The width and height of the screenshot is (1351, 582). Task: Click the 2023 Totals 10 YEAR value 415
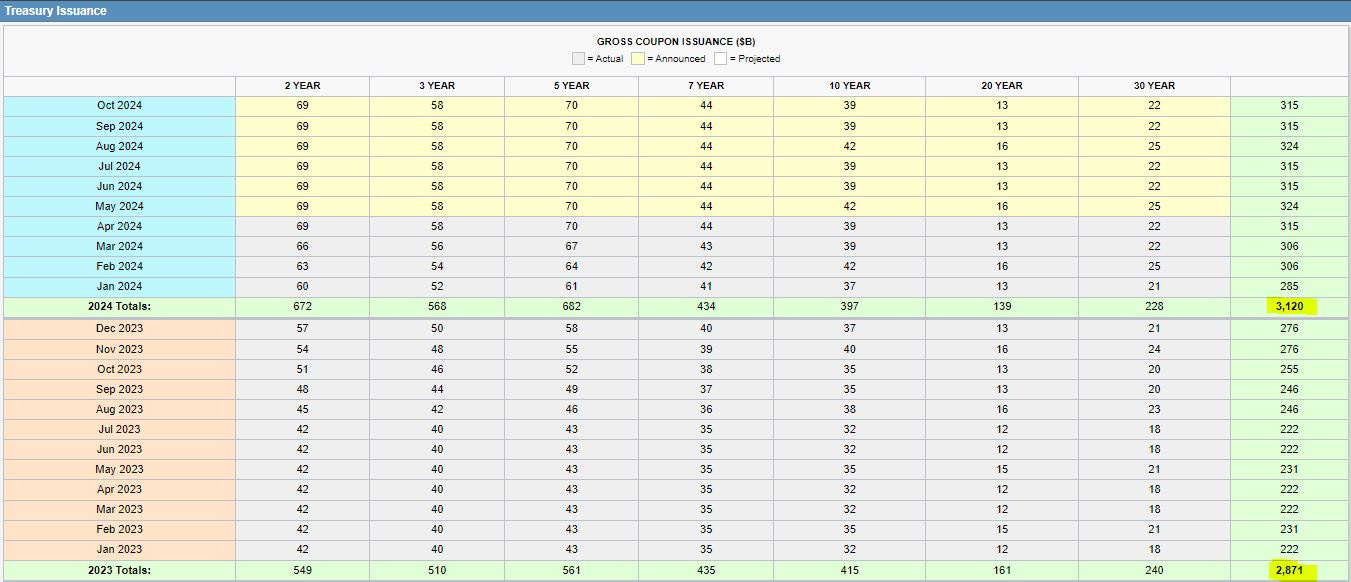[849, 570]
